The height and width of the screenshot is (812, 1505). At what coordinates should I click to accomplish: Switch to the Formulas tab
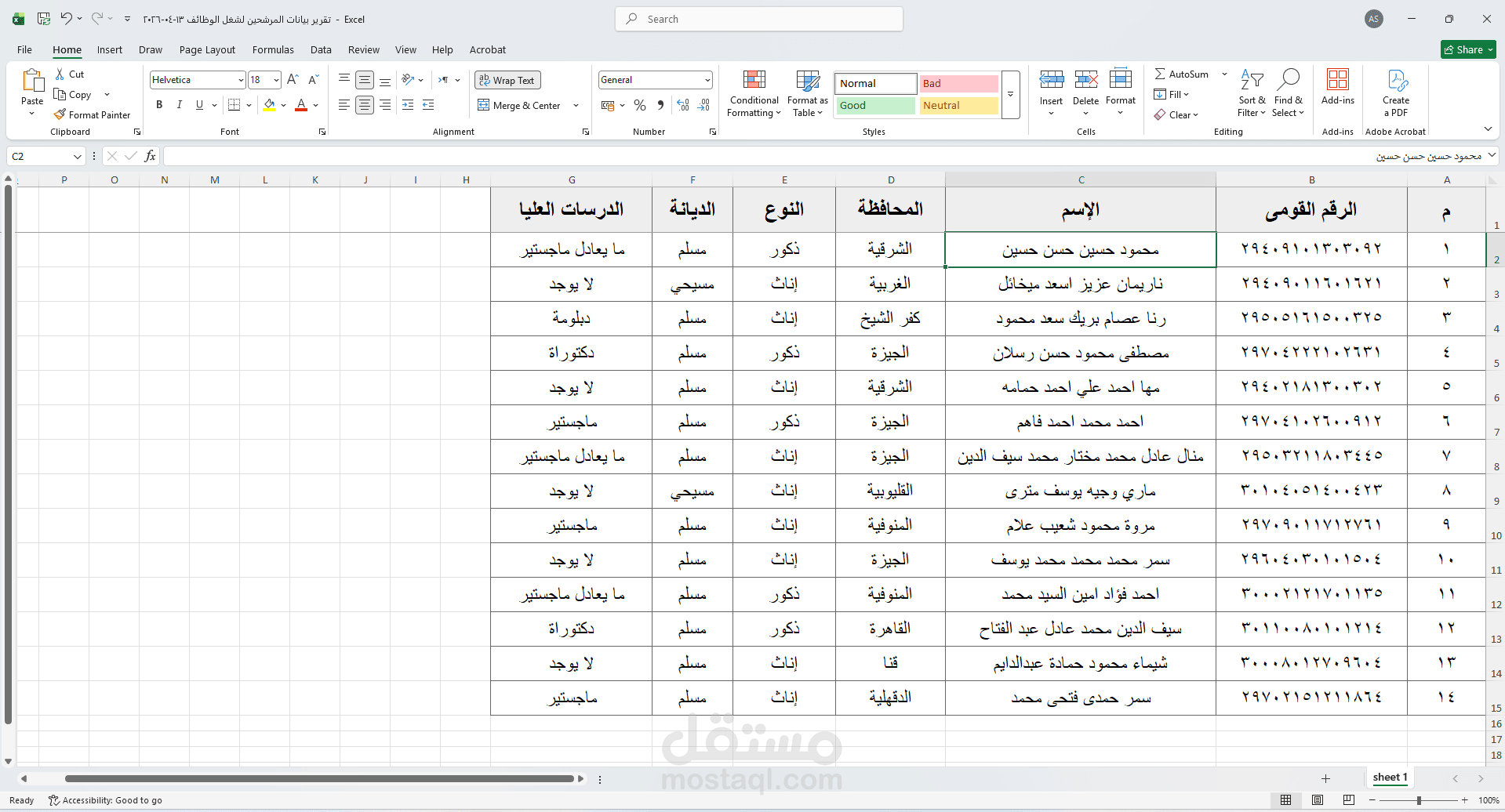pos(273,49)
